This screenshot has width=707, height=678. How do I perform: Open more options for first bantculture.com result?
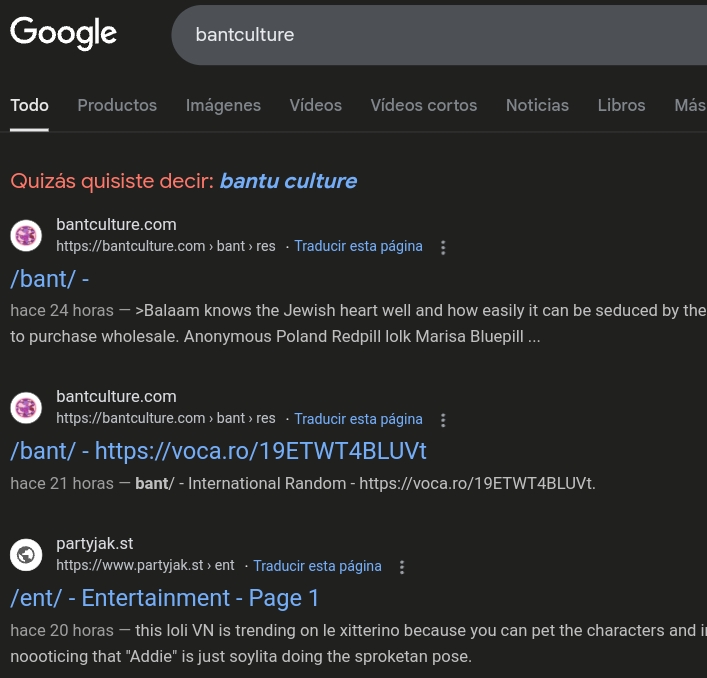[443, 247]
